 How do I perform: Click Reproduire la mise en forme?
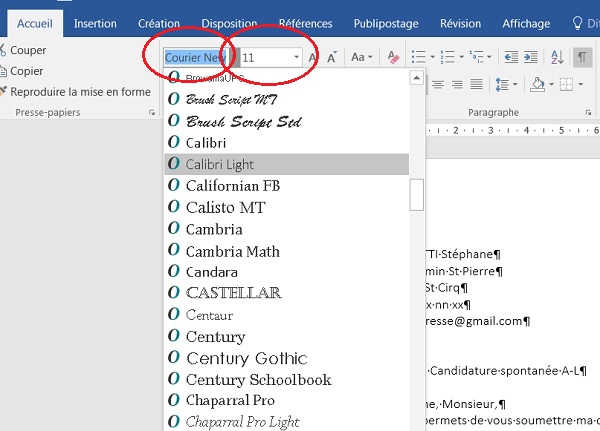pyautogui.click(x=75, y=92)
